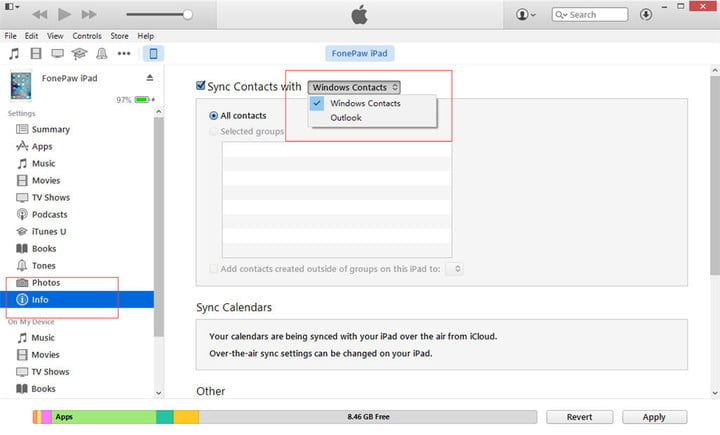
Task: Open Photos in Settings sidebar
Action: point(45,282)
